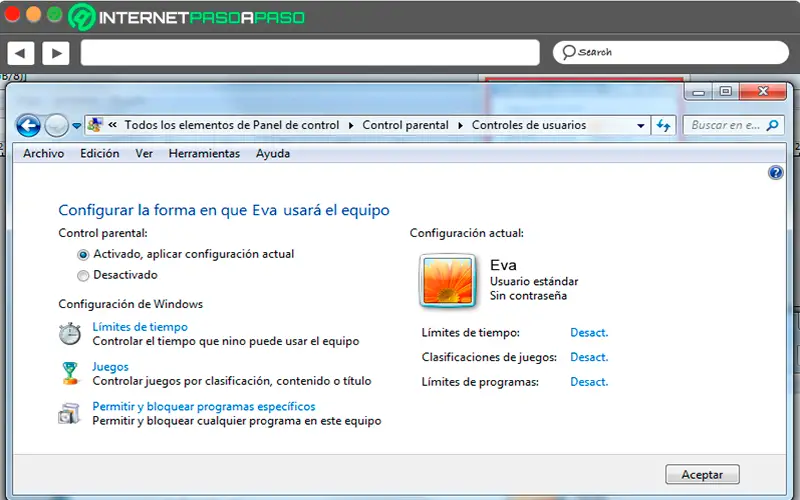Open the Límites de tiempo link
The width and height of the screenshot is (800, 500).
[x=140, y=327]
